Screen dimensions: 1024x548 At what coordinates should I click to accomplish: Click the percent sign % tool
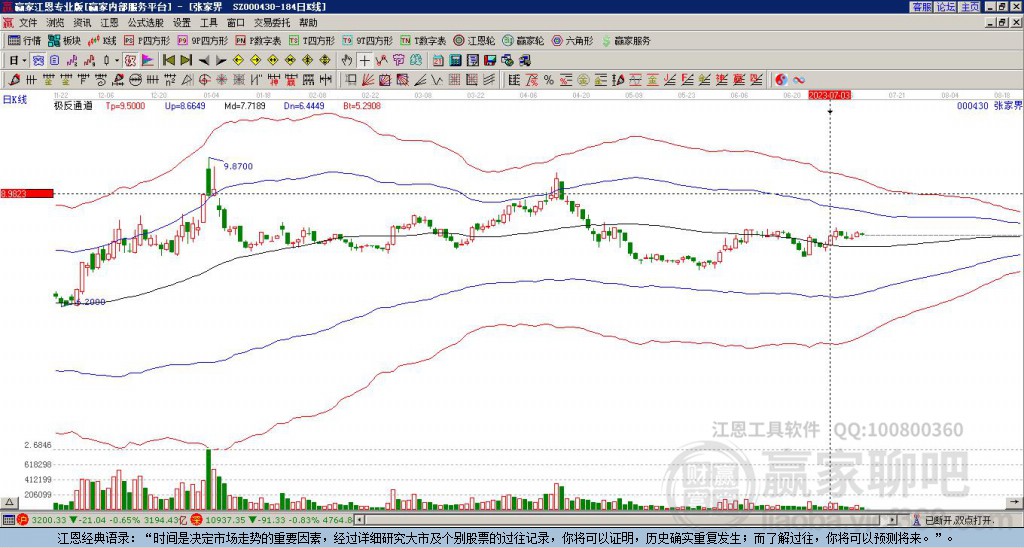pos(549,80)
